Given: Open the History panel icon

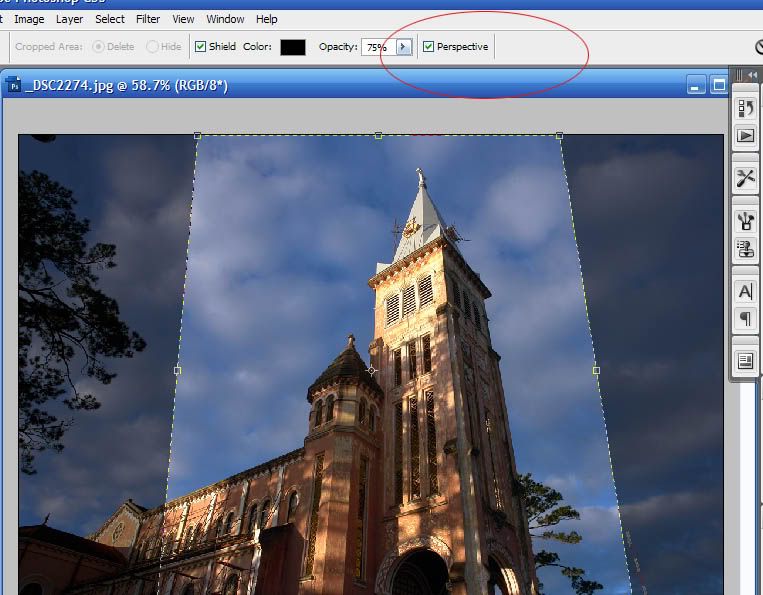Looking at the screenshot, I should click(x=745, y=108).
